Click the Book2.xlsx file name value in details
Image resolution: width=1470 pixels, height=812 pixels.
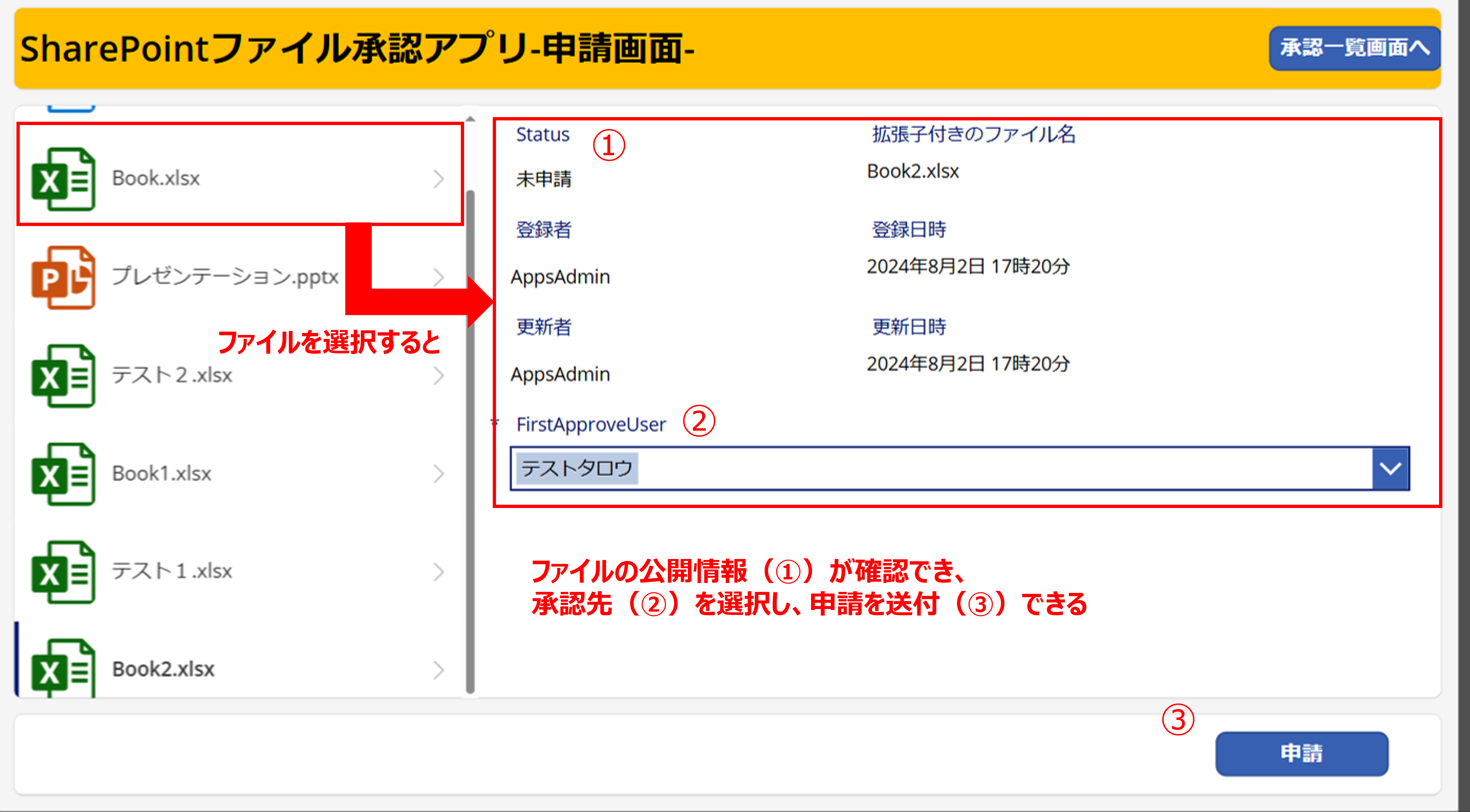pyautogui.click(x=913, y=171)
